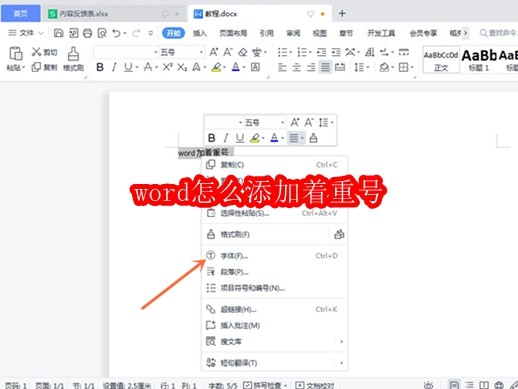Open a new tab with plus button
The height and width of the screenshot is (389, 518).
tap(342, 13)
